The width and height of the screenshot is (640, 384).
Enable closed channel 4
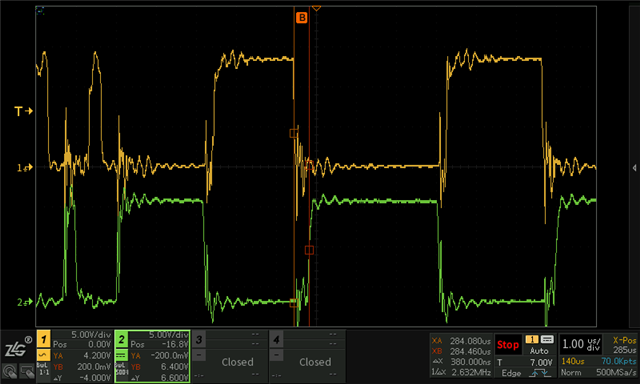276,339
